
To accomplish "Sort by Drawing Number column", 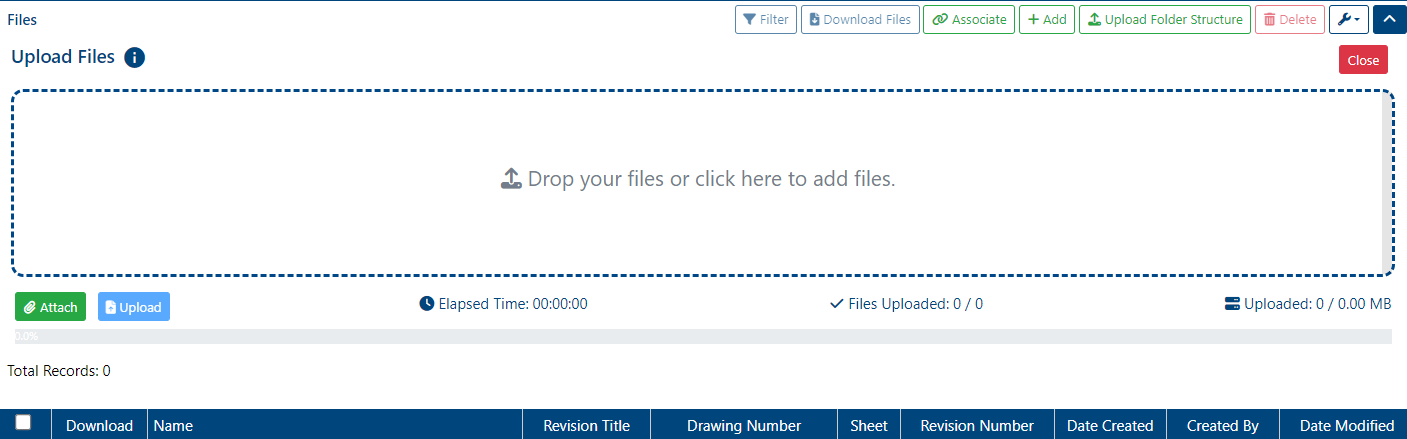I will [x=744, y=425].
